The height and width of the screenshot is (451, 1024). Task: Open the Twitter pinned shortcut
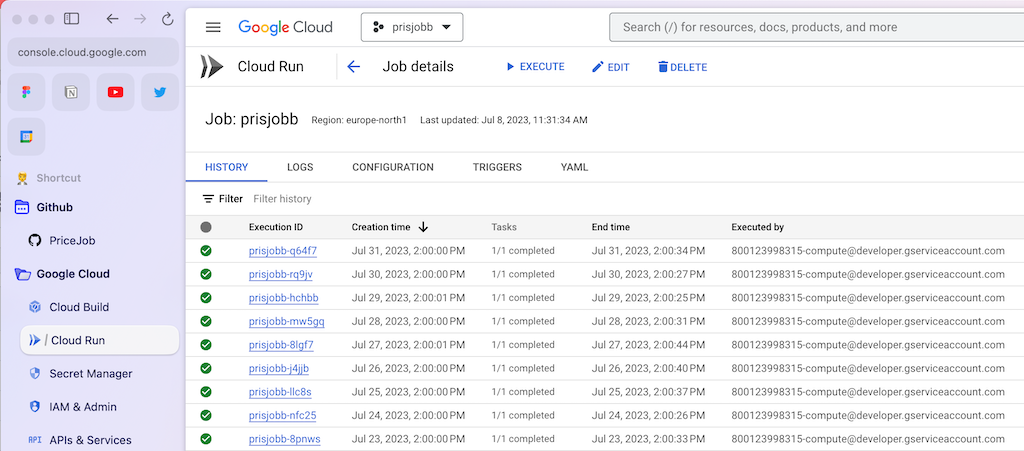(160, 92)
